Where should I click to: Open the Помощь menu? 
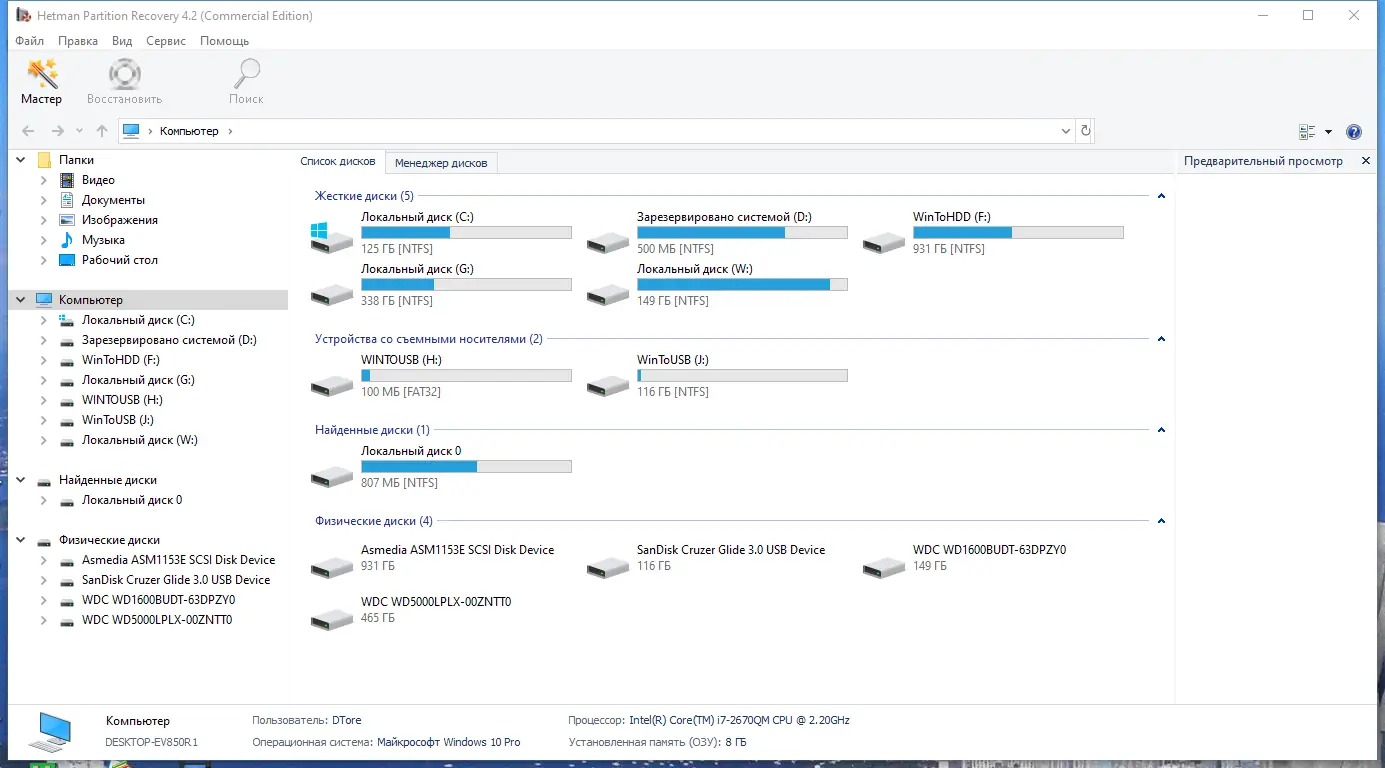224,41
